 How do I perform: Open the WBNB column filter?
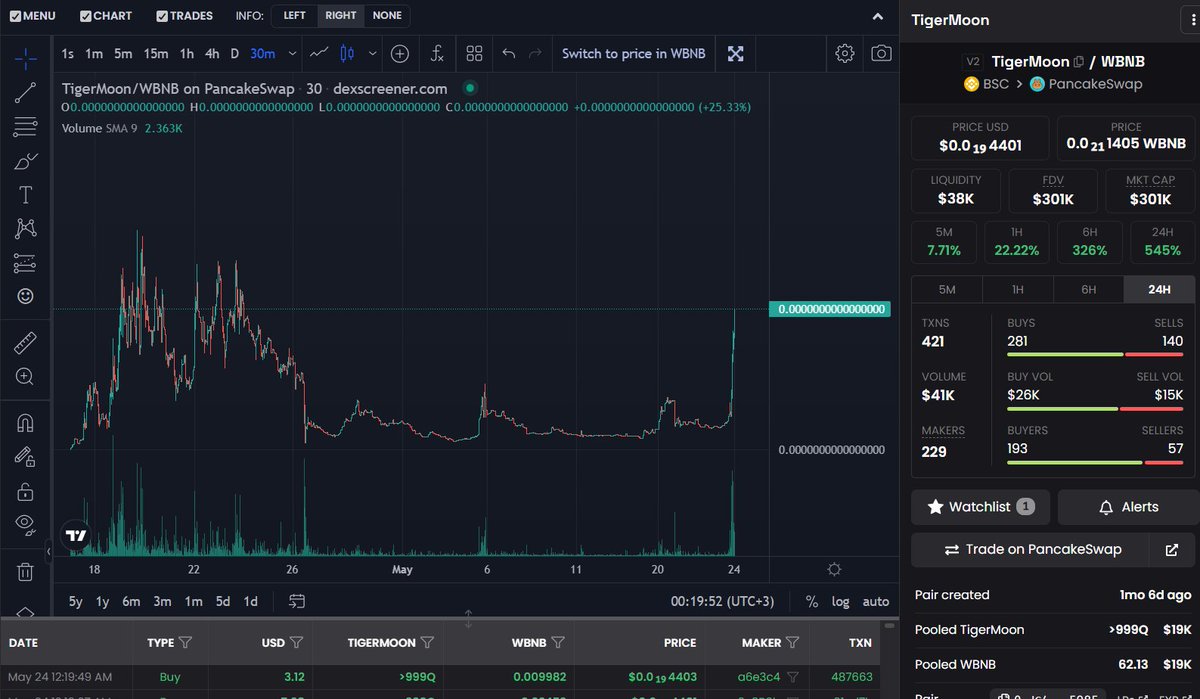(x=558, y=642)
